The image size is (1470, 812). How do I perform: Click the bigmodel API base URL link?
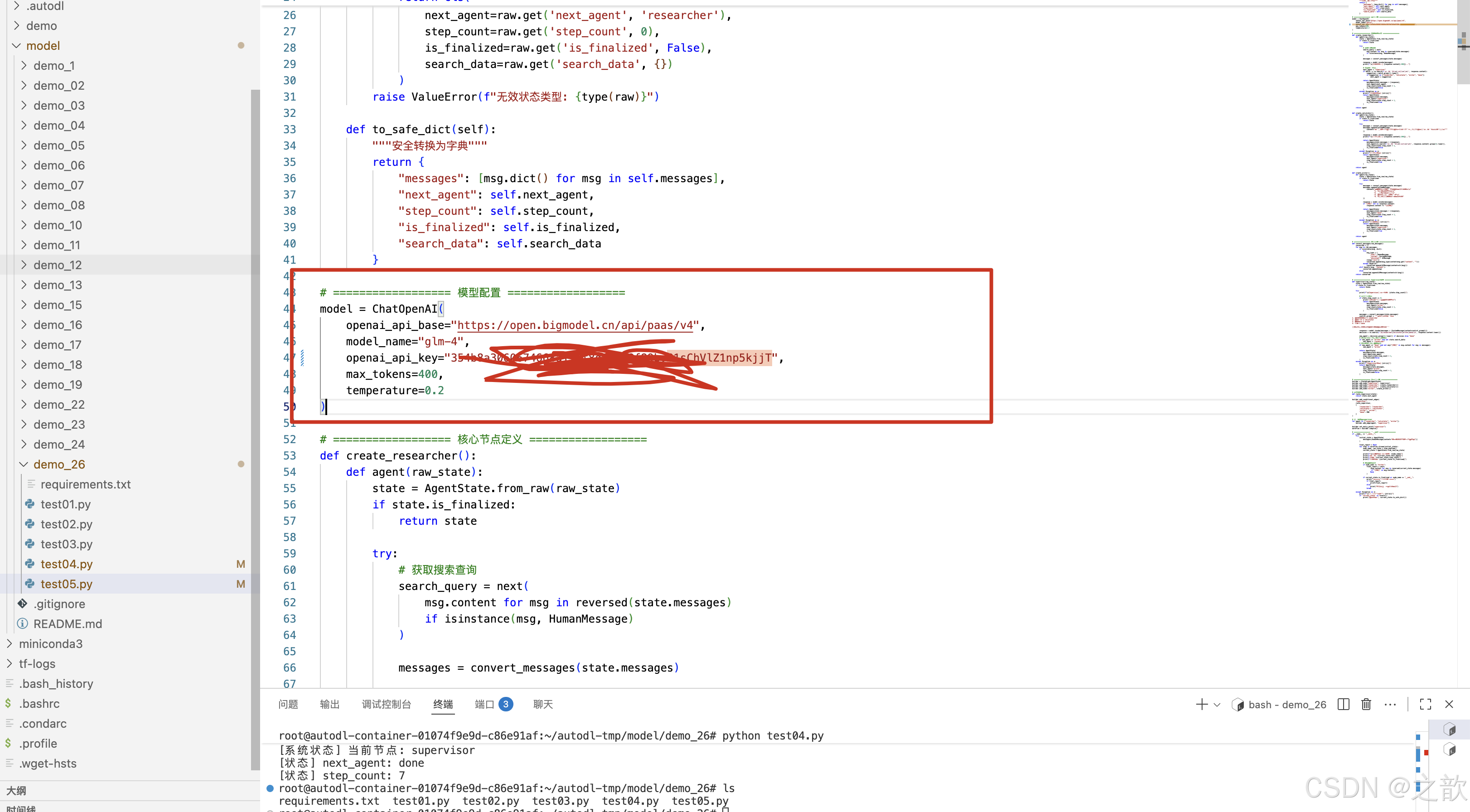(x=575, y=325)
